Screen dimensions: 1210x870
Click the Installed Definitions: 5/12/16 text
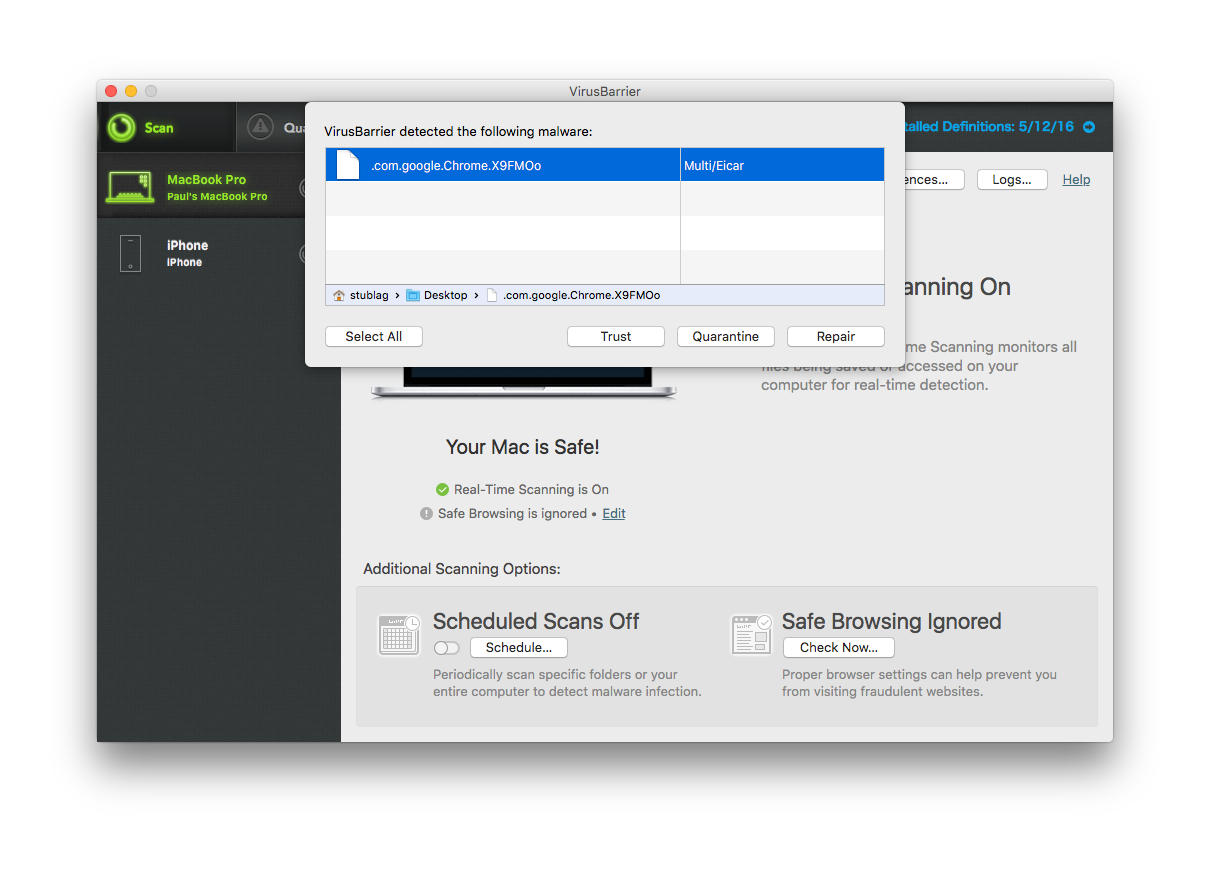point(989,127)
